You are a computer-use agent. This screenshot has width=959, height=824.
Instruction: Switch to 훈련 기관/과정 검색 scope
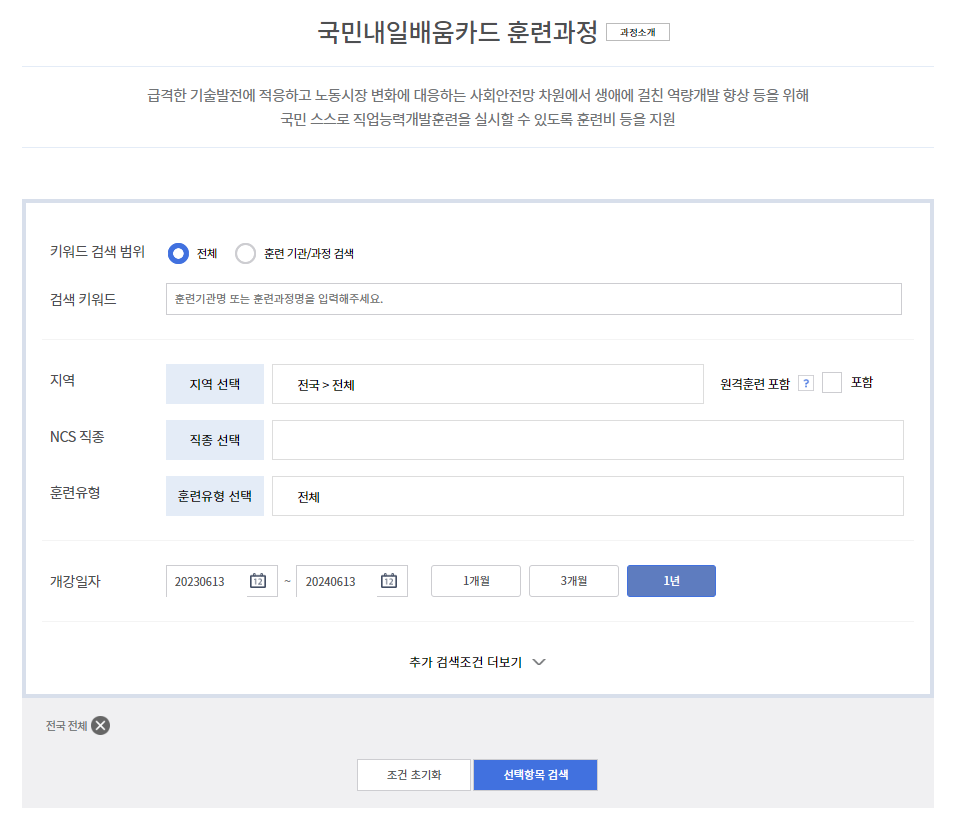pos(246,253)
